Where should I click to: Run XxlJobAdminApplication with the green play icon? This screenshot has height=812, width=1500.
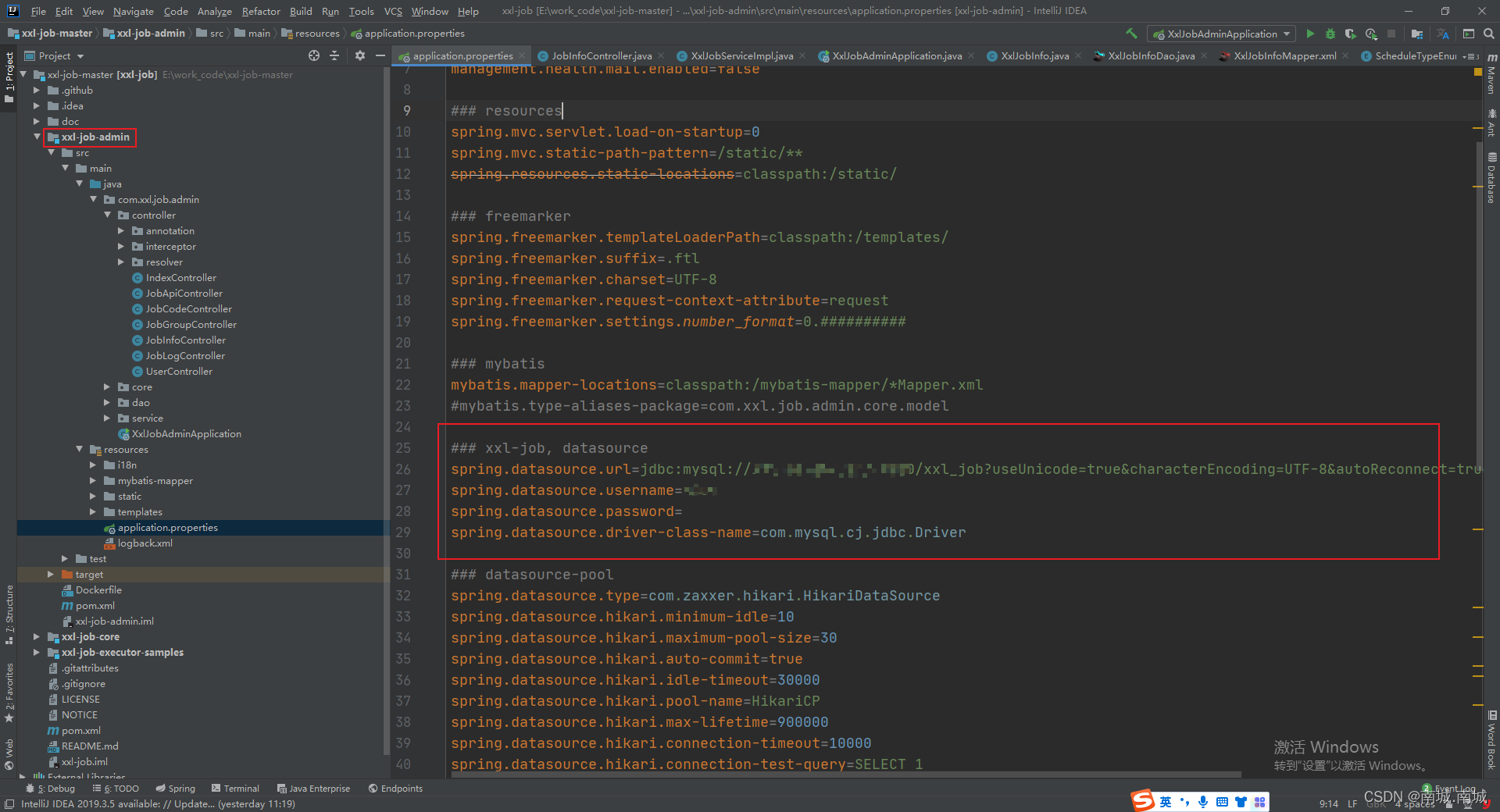pos(1310,34)
